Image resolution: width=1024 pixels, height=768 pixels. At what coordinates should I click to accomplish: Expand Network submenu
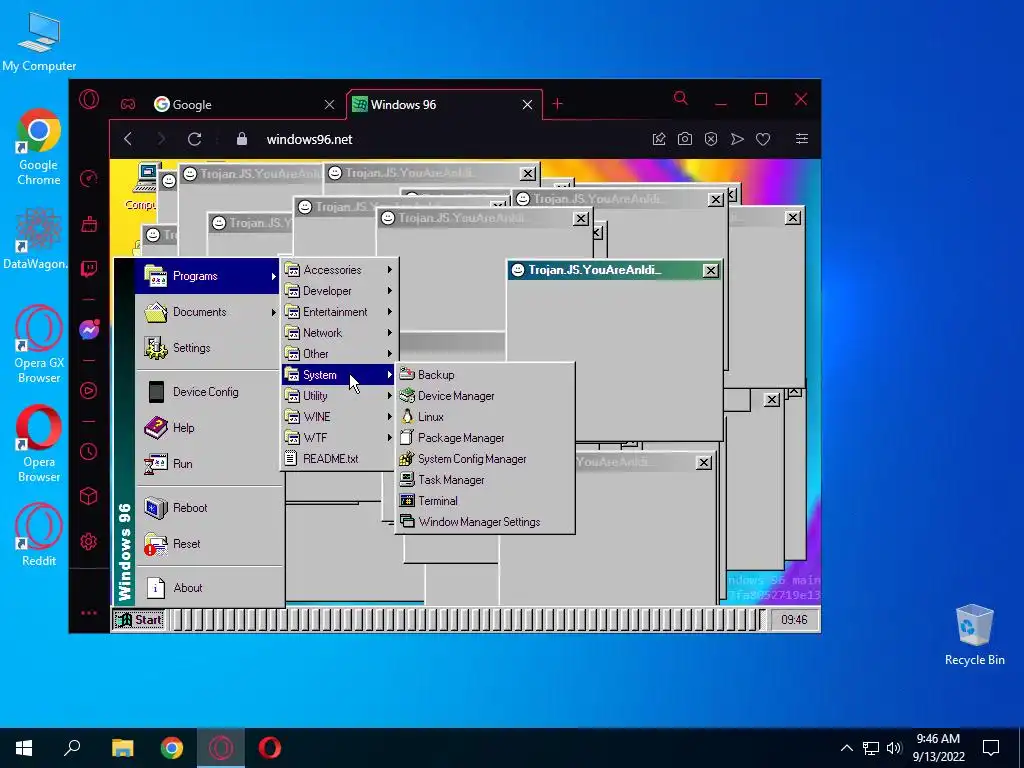tap(340, 332)
